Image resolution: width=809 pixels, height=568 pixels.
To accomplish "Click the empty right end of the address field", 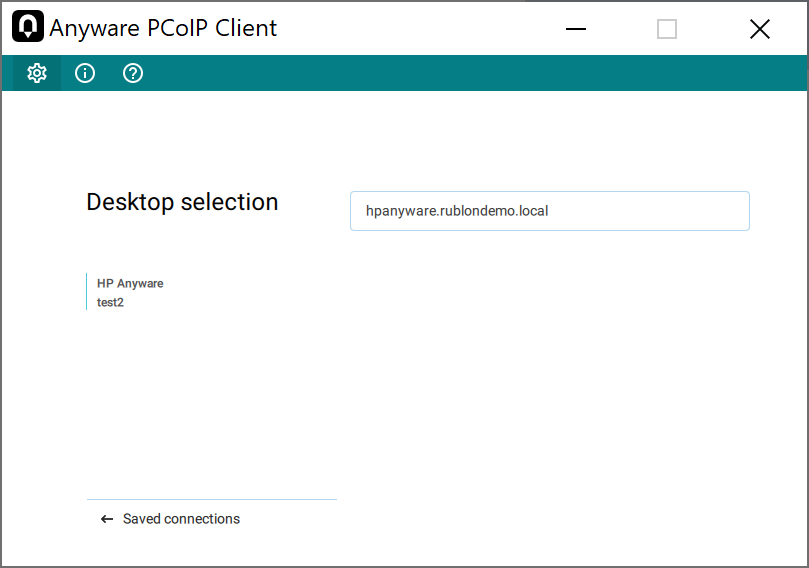I will (x=700, y=211).
